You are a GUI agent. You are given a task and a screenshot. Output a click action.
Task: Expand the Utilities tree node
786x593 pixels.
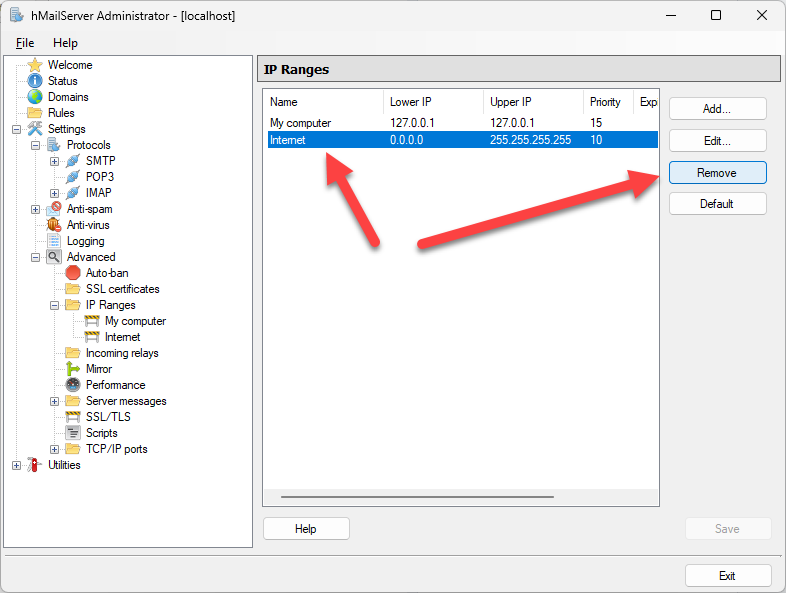(x=17, y=466)
